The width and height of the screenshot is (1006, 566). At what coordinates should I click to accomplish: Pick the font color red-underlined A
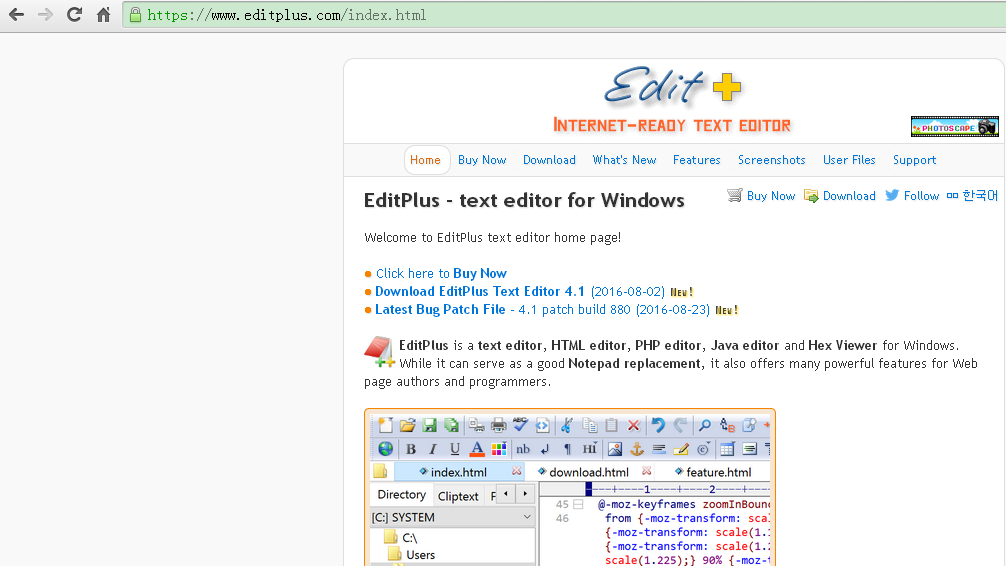pos(477,449)
